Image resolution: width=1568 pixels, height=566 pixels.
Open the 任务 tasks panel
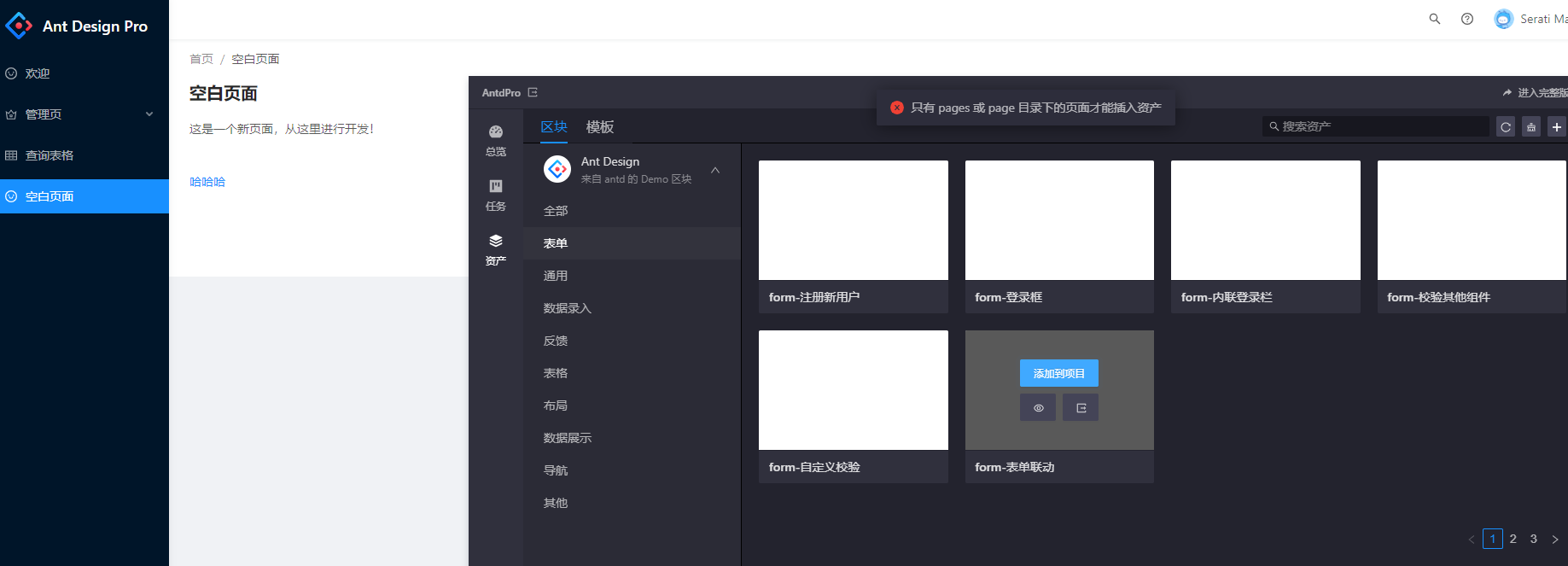(x=496, y=195)
